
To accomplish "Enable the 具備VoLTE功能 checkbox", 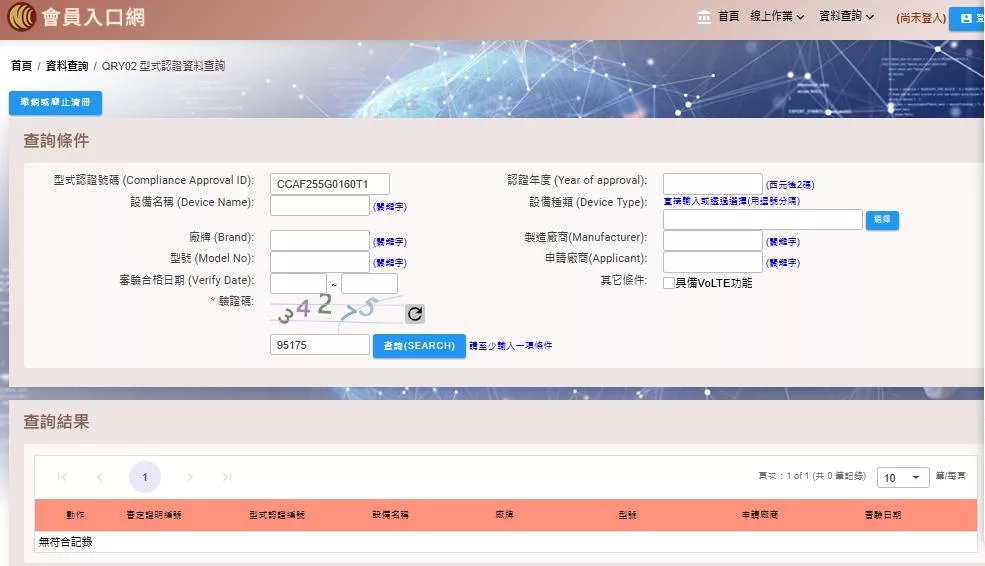I will pyautogui.click(x=669, y=283).
